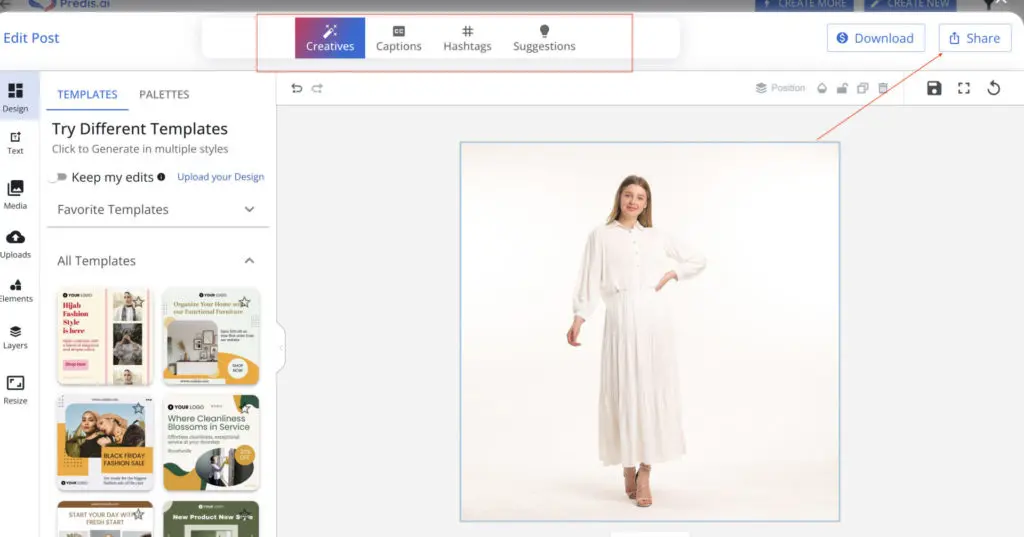1024x537 pixels.
Task: Switch to the Suggestions tab
Action: [x=544, y=38]
